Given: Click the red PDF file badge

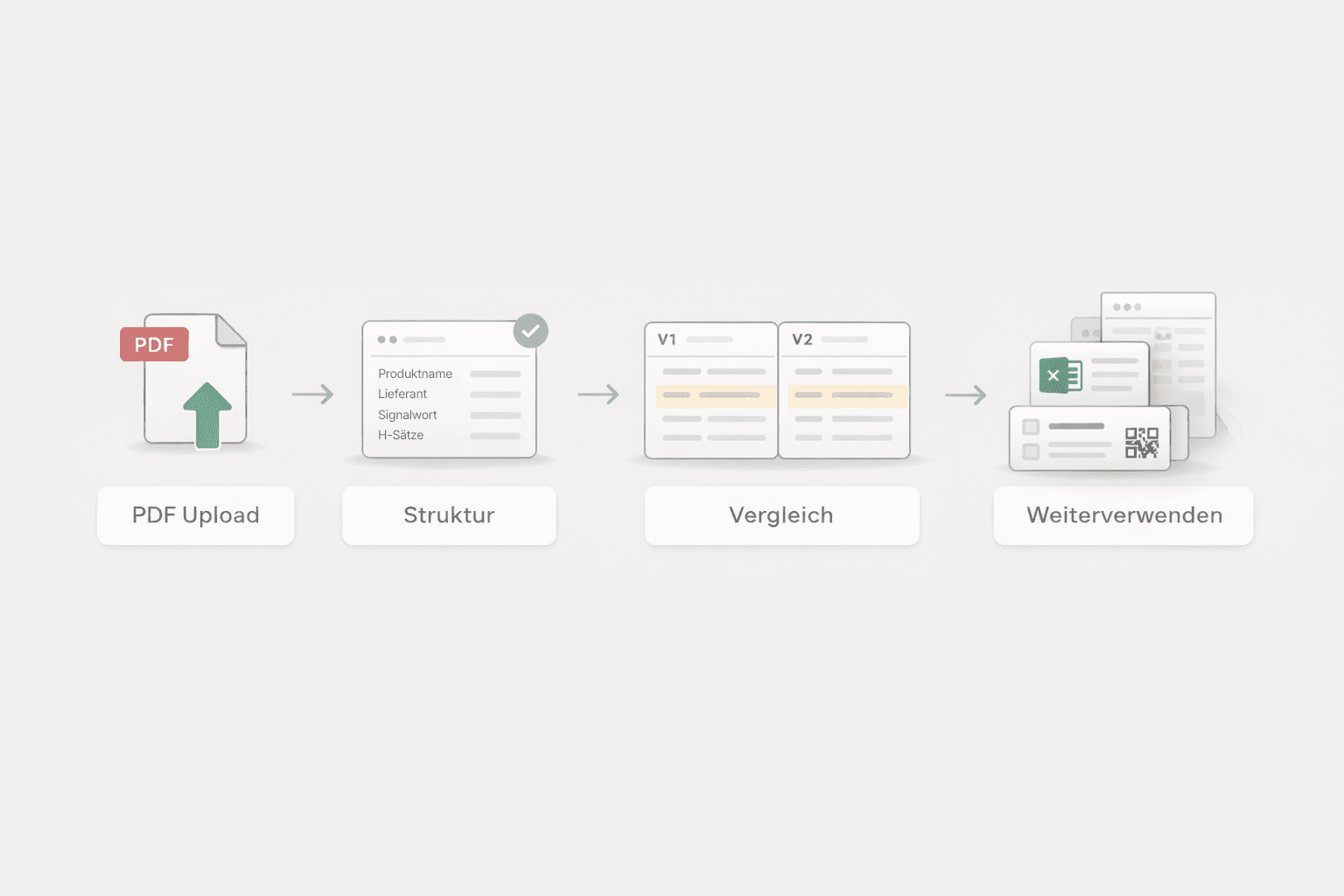Looking at the screenshot, I should pyautogui.click(x=154, y=344).
